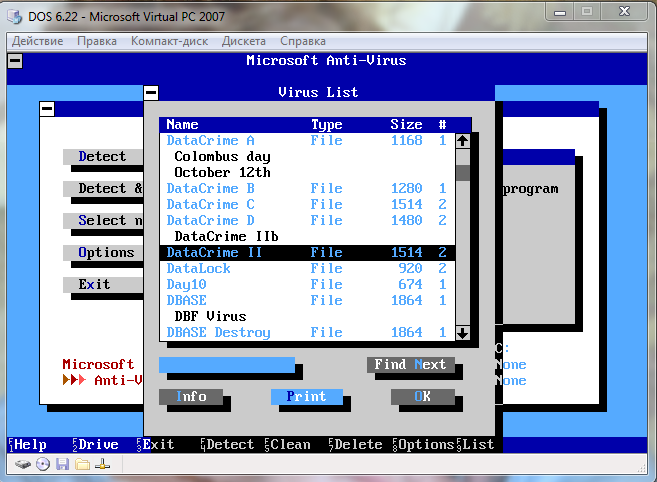
Task: Click F8 Options in the function key bar
Action: 424,445
